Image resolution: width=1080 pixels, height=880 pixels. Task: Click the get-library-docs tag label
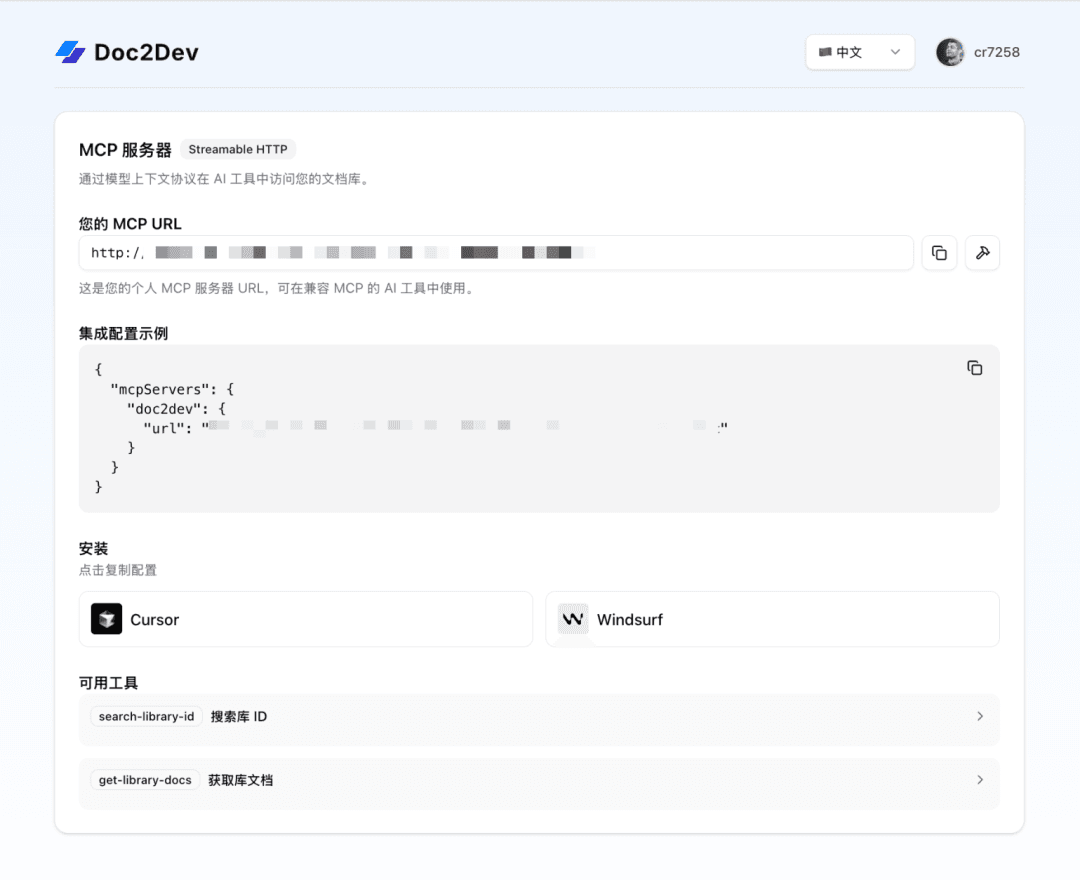pyautogui.click(x=145, y=780)
